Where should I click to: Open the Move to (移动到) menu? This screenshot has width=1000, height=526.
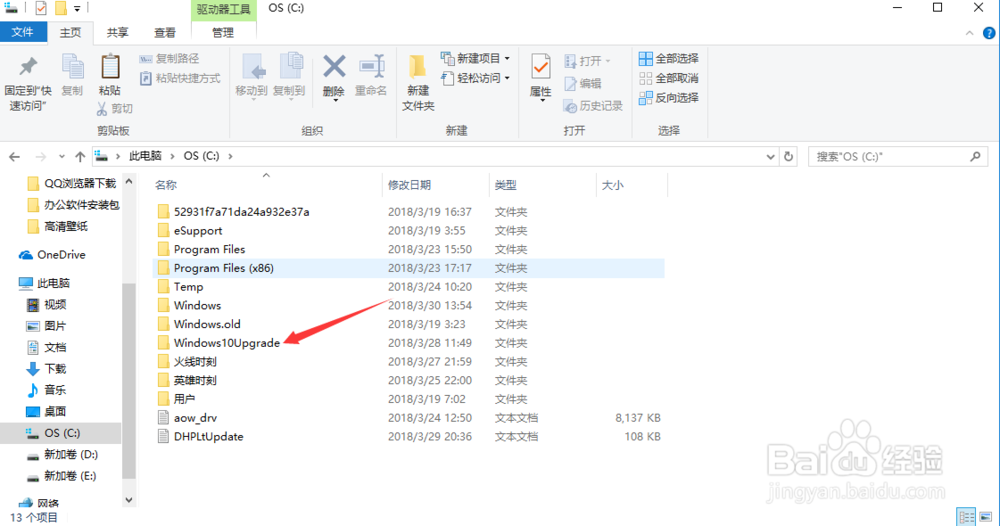252,77
